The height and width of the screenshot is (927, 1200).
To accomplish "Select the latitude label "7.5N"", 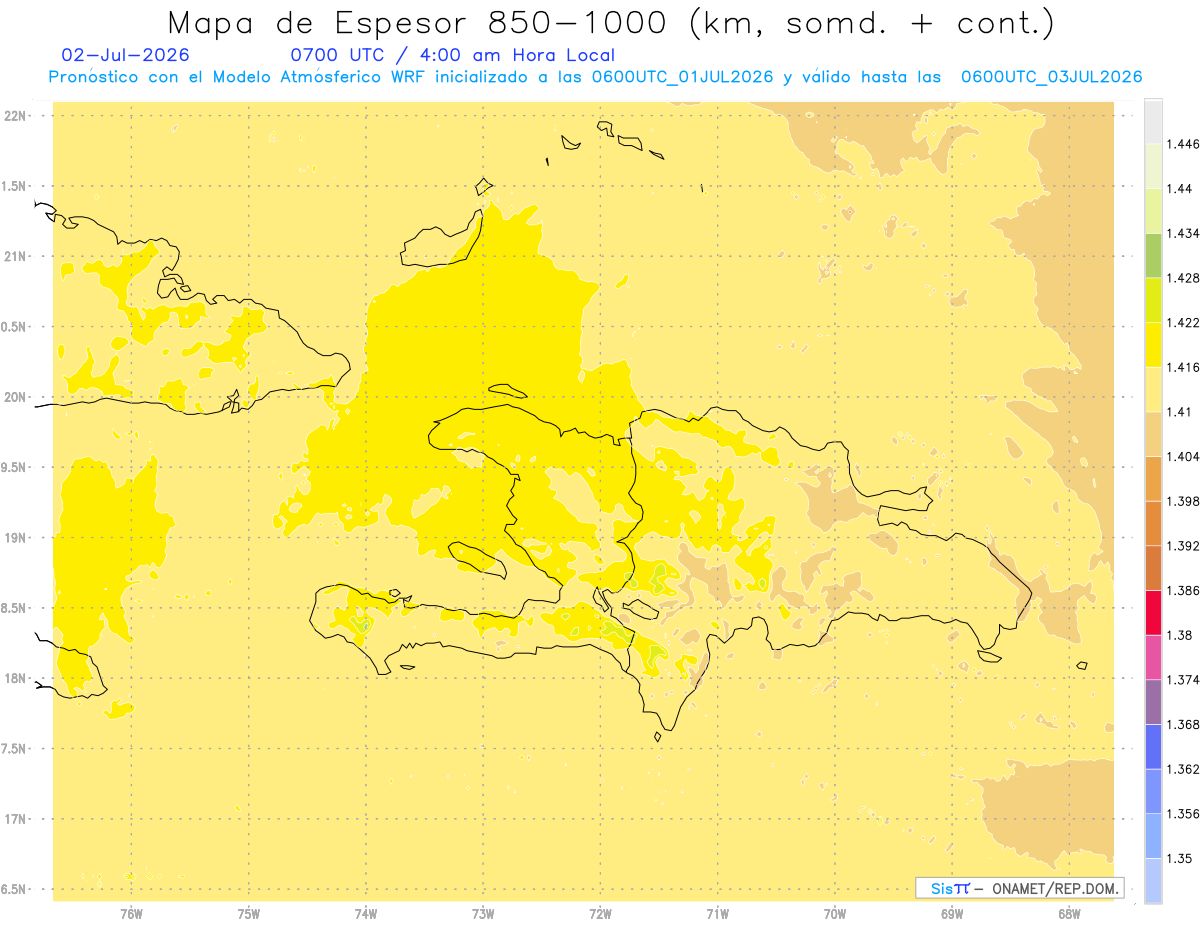I will pos(14,749).
